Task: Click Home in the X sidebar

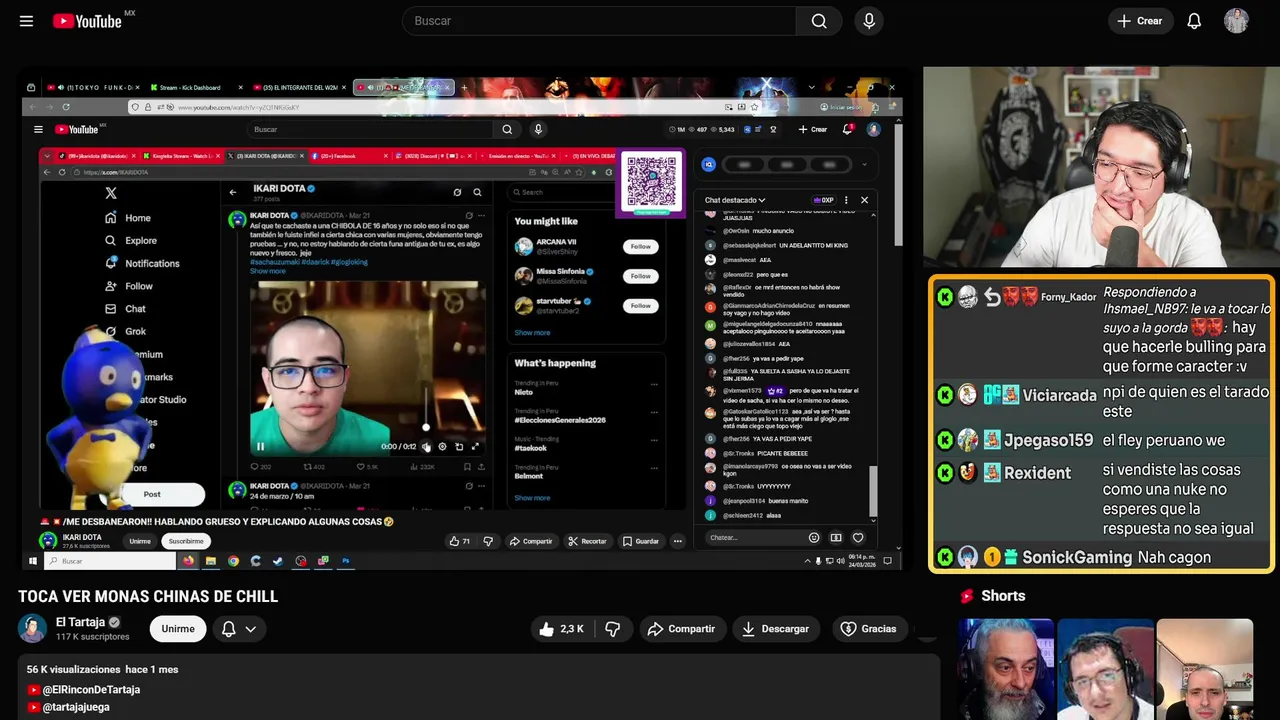Action: coord(129,218)
